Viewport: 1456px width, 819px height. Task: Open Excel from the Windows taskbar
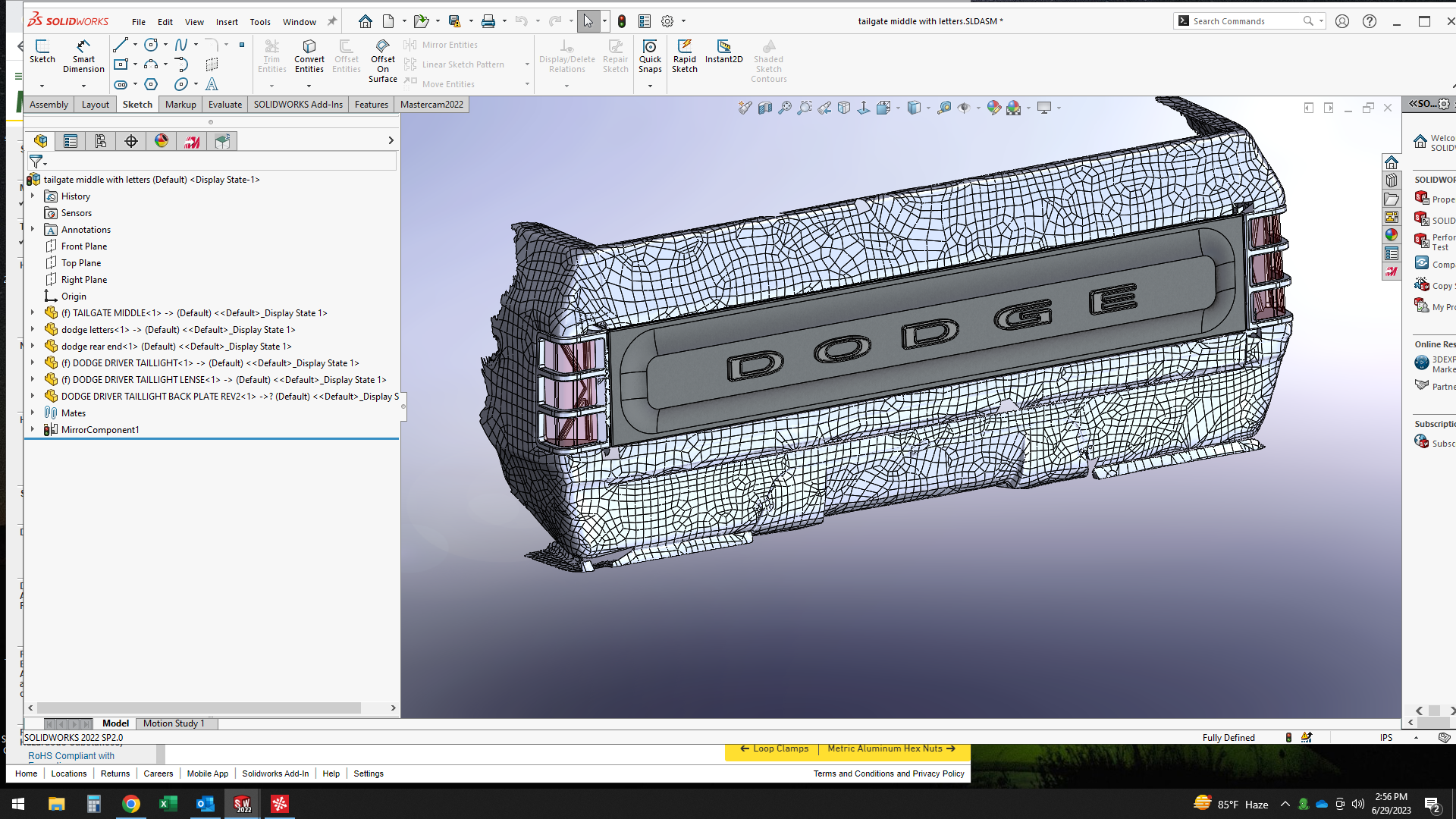168,804
